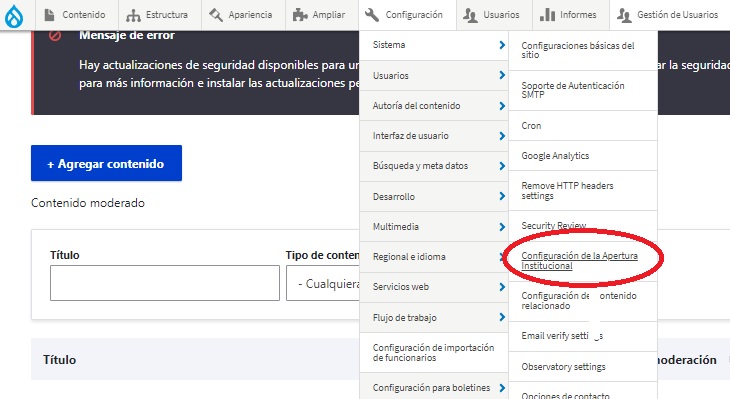Open the Observatory settings link
Viewport: 730px width, 399px height.
tap(563, 367)
